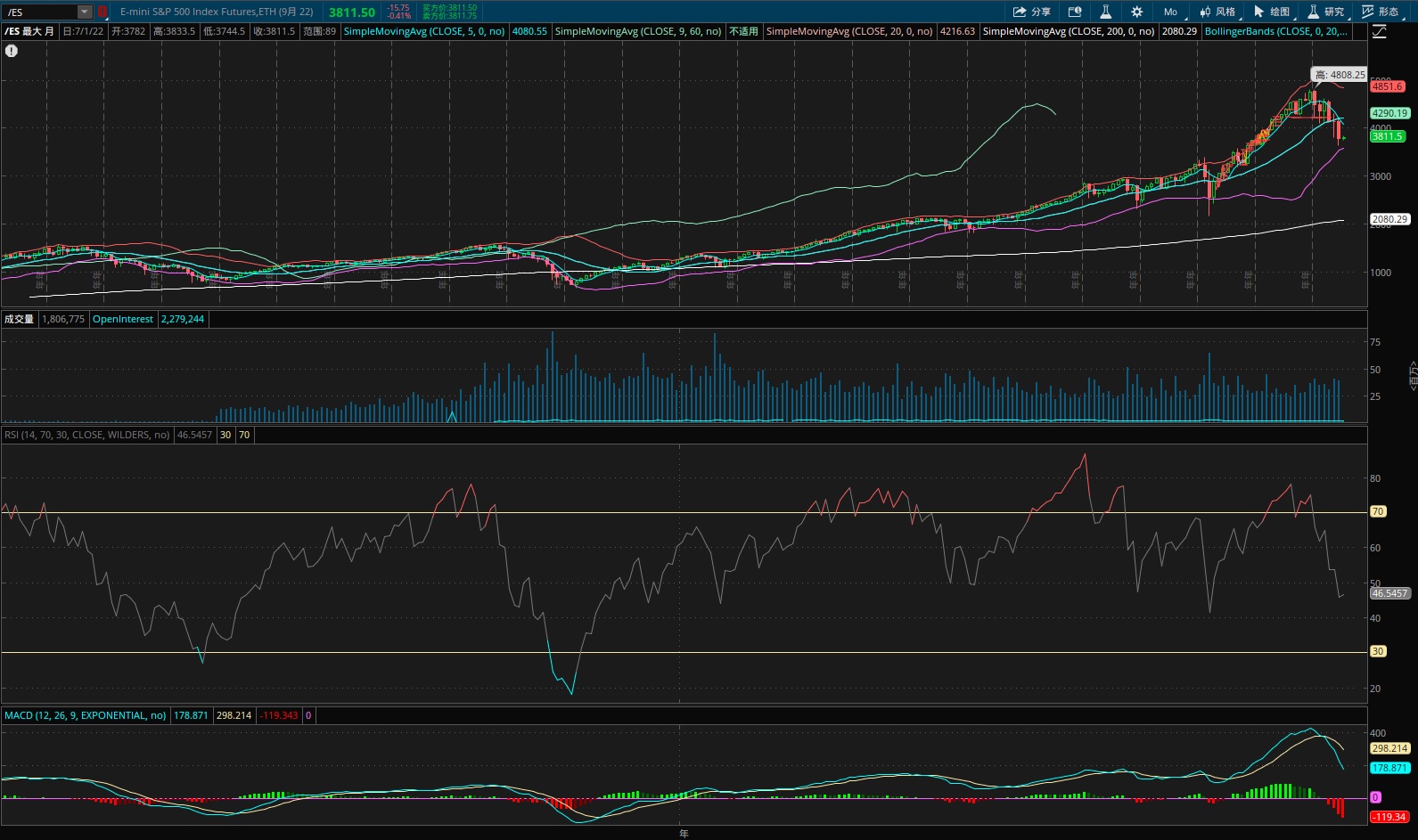The height and width of the screenshot is (840, 1418).
Task: Click the 不适用 value label
Action: (x=743, y=31)
